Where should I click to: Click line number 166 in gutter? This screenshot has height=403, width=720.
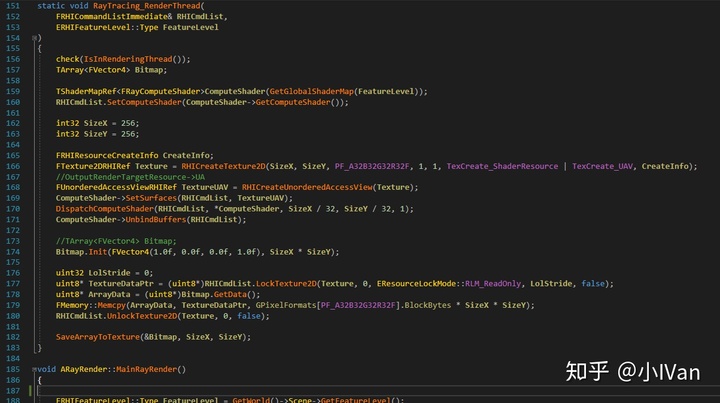tap(13, 166)
